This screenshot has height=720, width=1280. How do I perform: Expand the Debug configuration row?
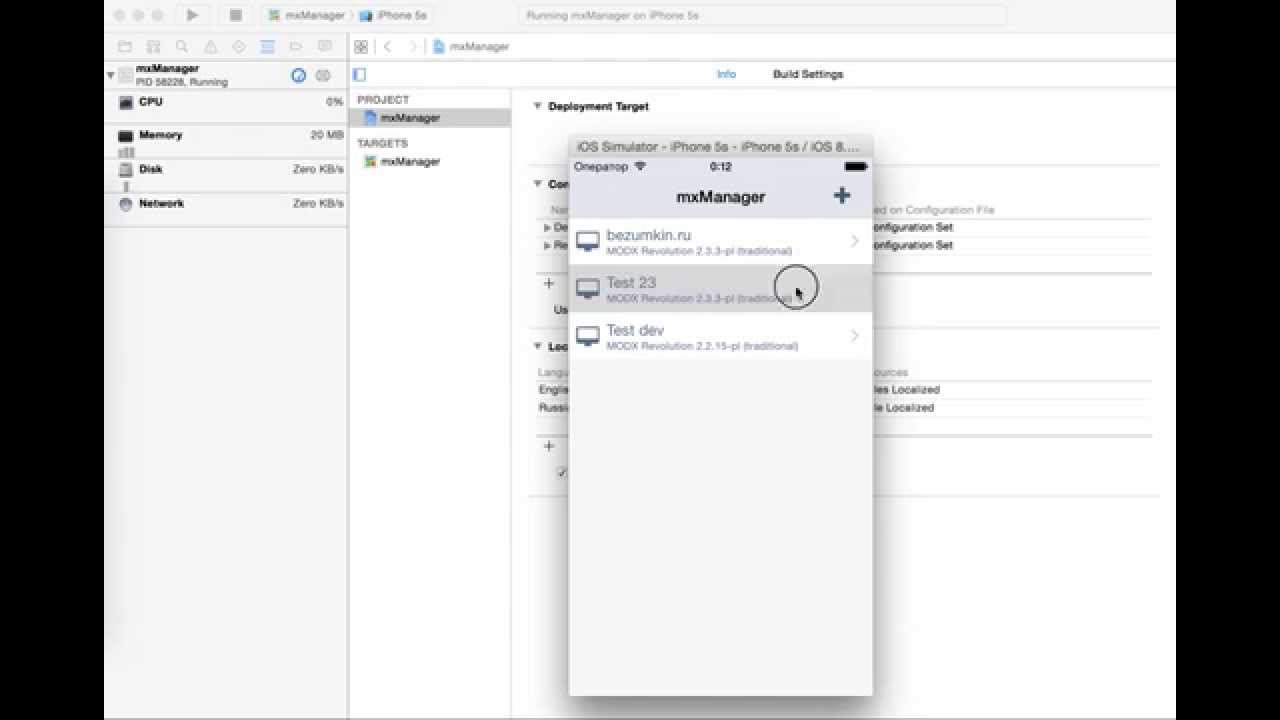[x=547, y=228]
